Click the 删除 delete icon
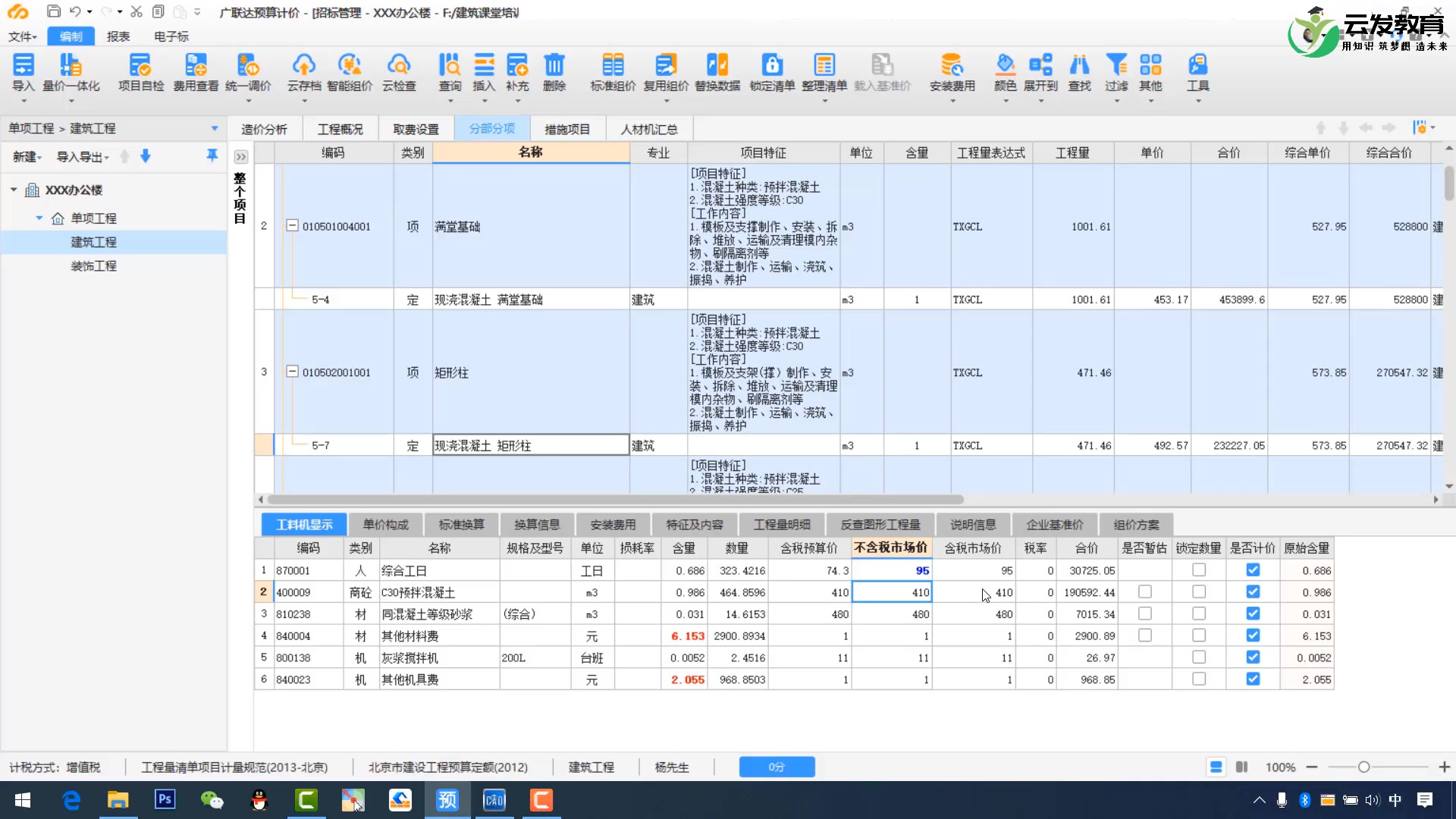This screenshot has height=819, width=1456. pyautogui.click(x=554, y=73)
